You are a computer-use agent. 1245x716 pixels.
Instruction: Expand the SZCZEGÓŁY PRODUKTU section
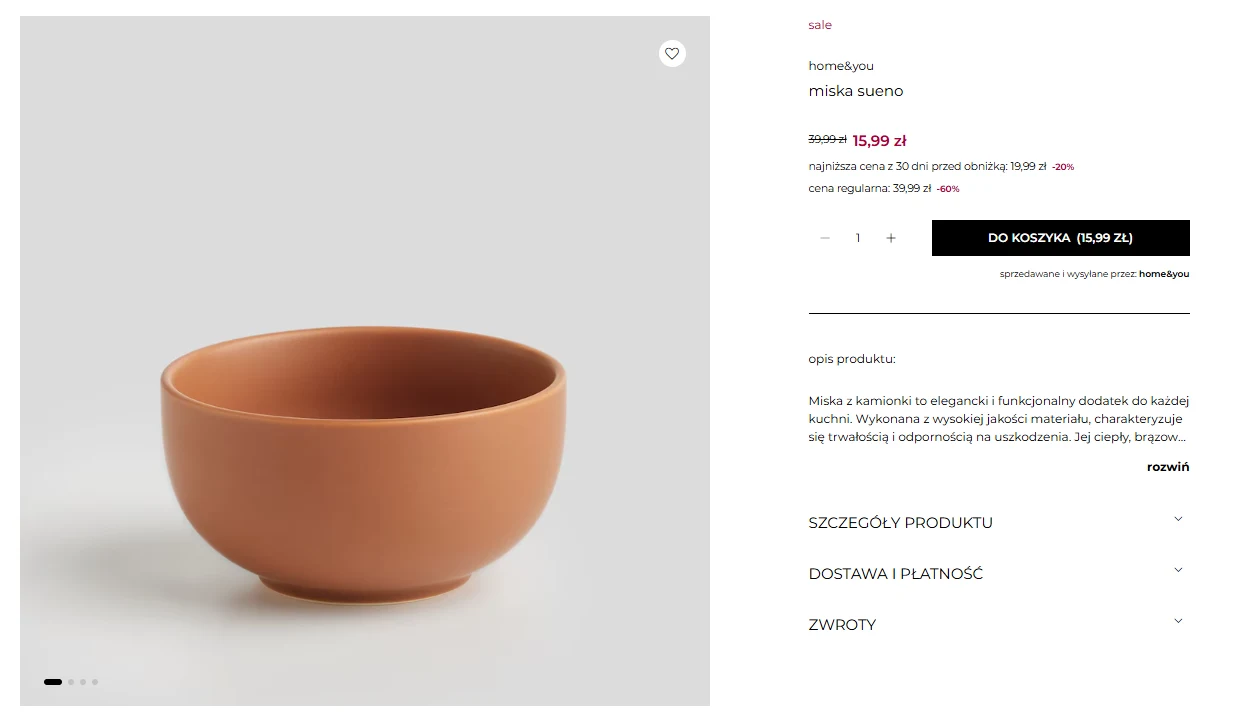tap(900, 522)
